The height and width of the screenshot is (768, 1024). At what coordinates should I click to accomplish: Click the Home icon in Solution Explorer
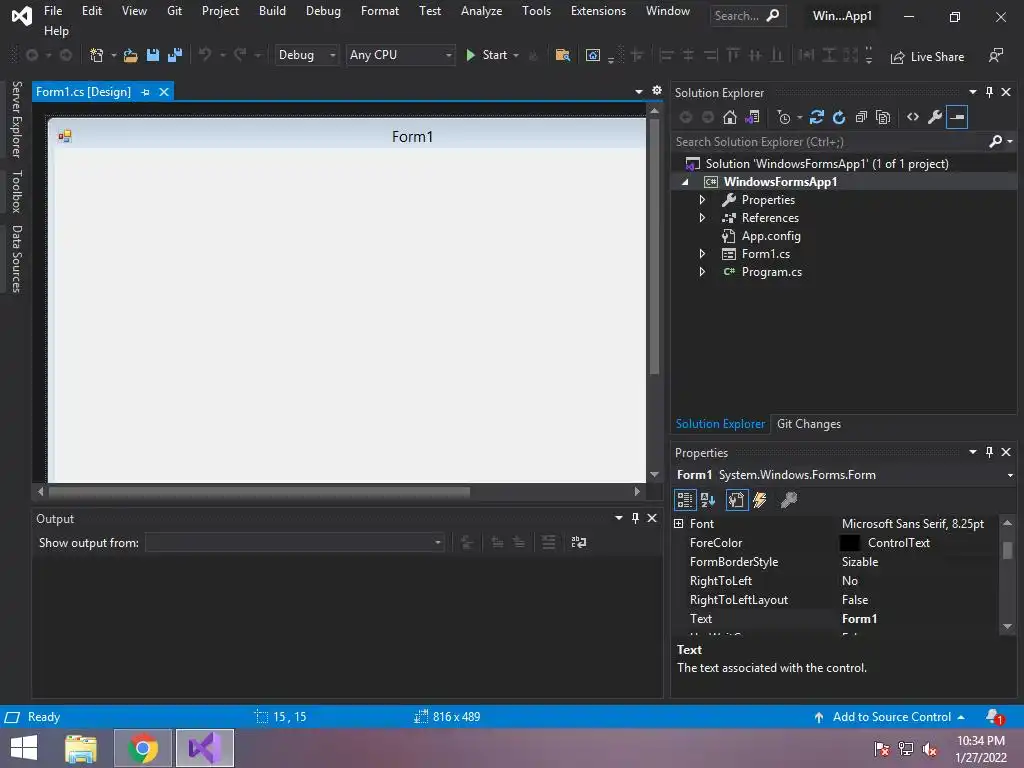tap(729, 118)
